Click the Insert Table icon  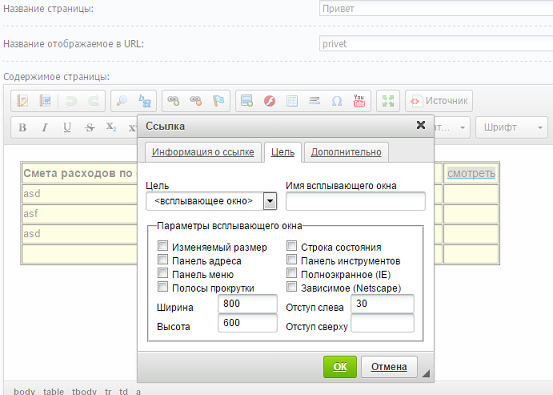[292, 101]
